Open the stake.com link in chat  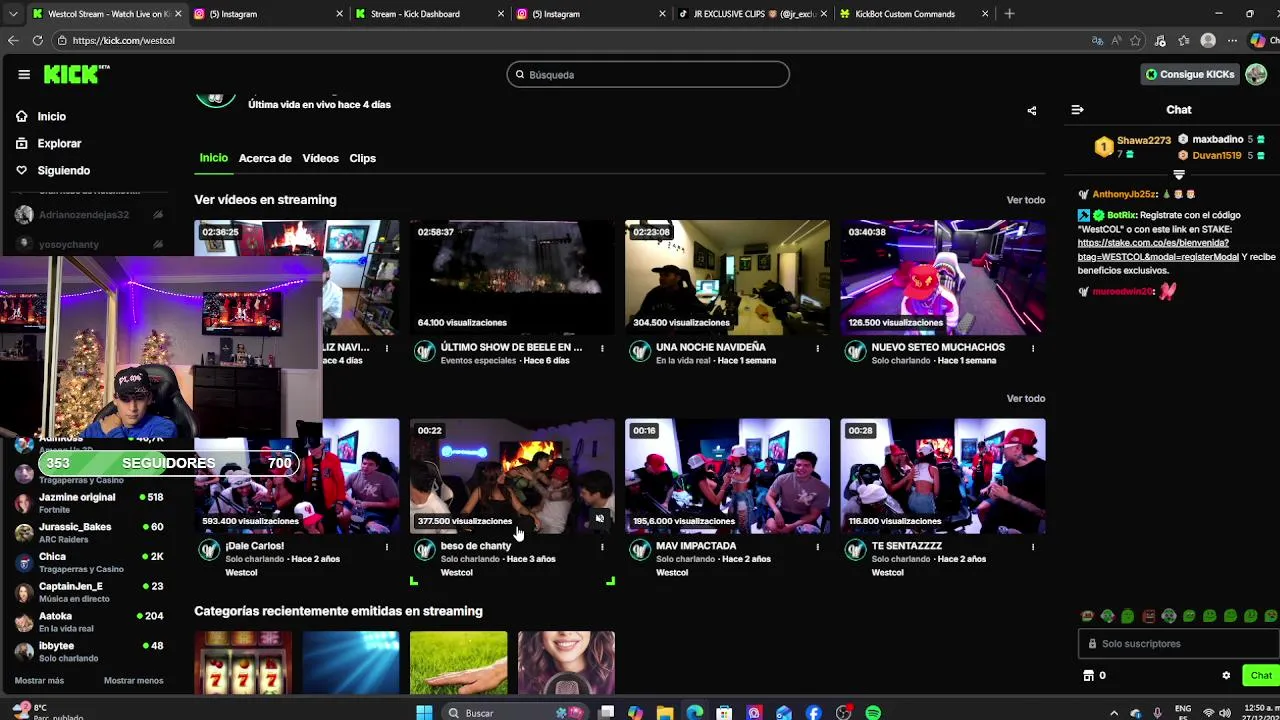[x=1158, y=250]
